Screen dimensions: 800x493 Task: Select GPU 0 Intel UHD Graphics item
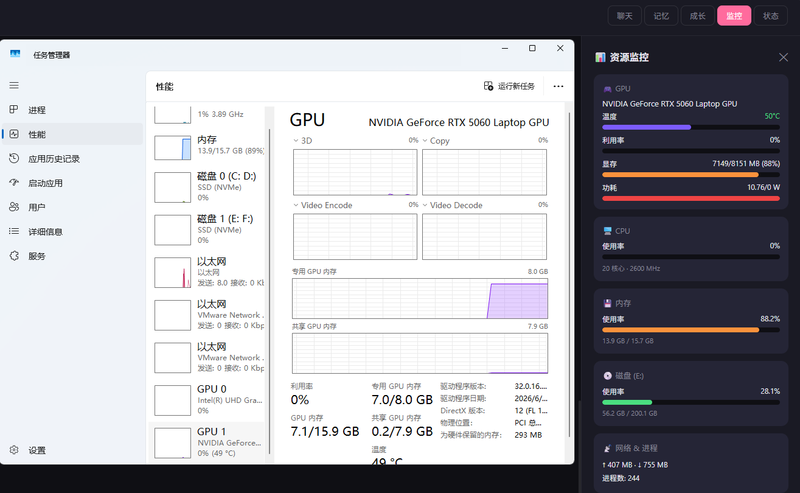click(x=209, y=400)
